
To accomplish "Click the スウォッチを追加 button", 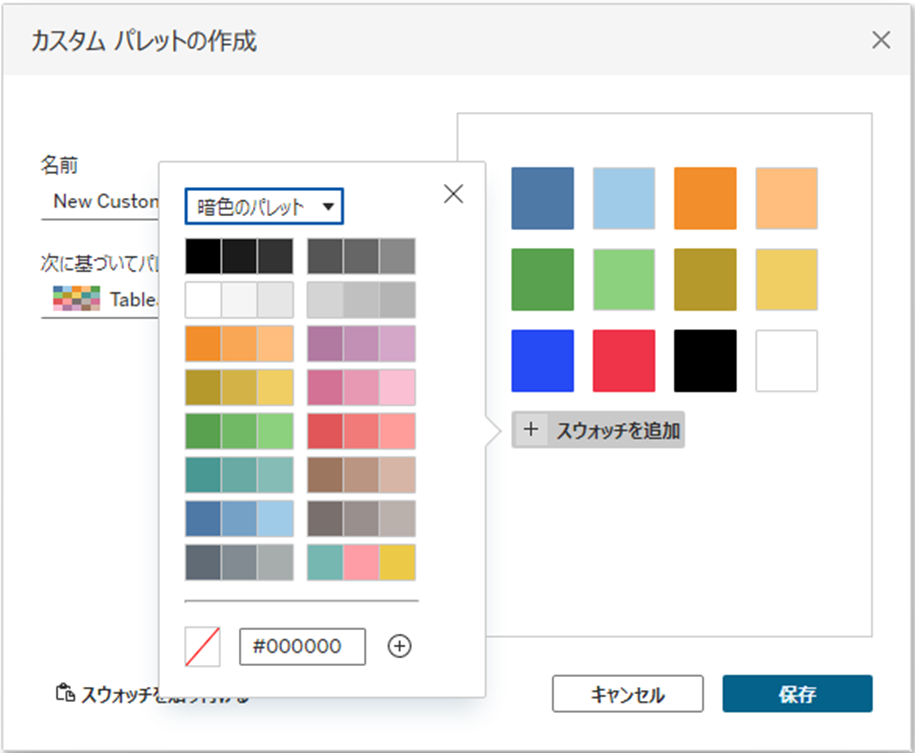I will 598,430.
